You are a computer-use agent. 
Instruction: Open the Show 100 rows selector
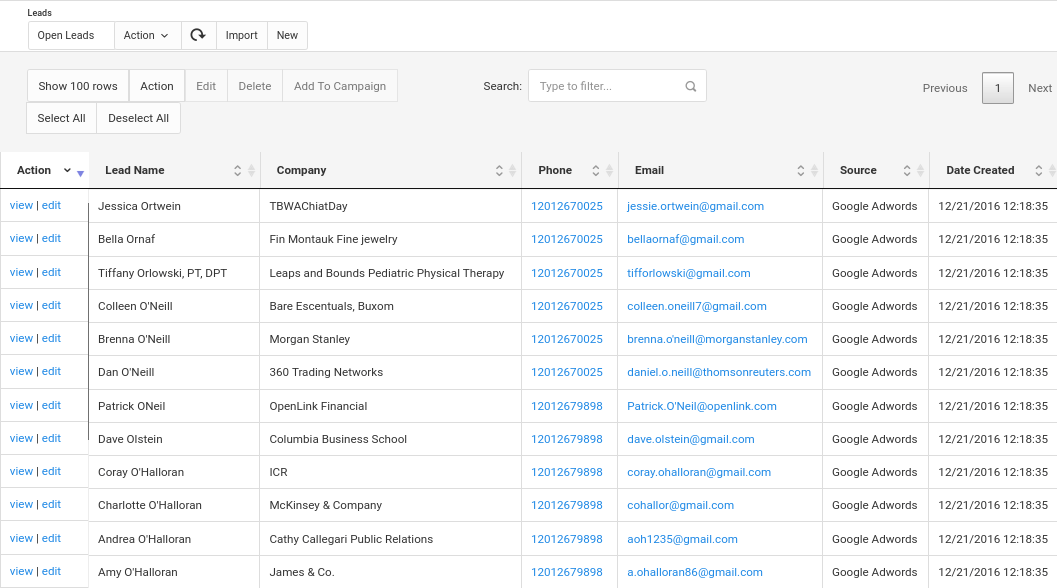78,86
